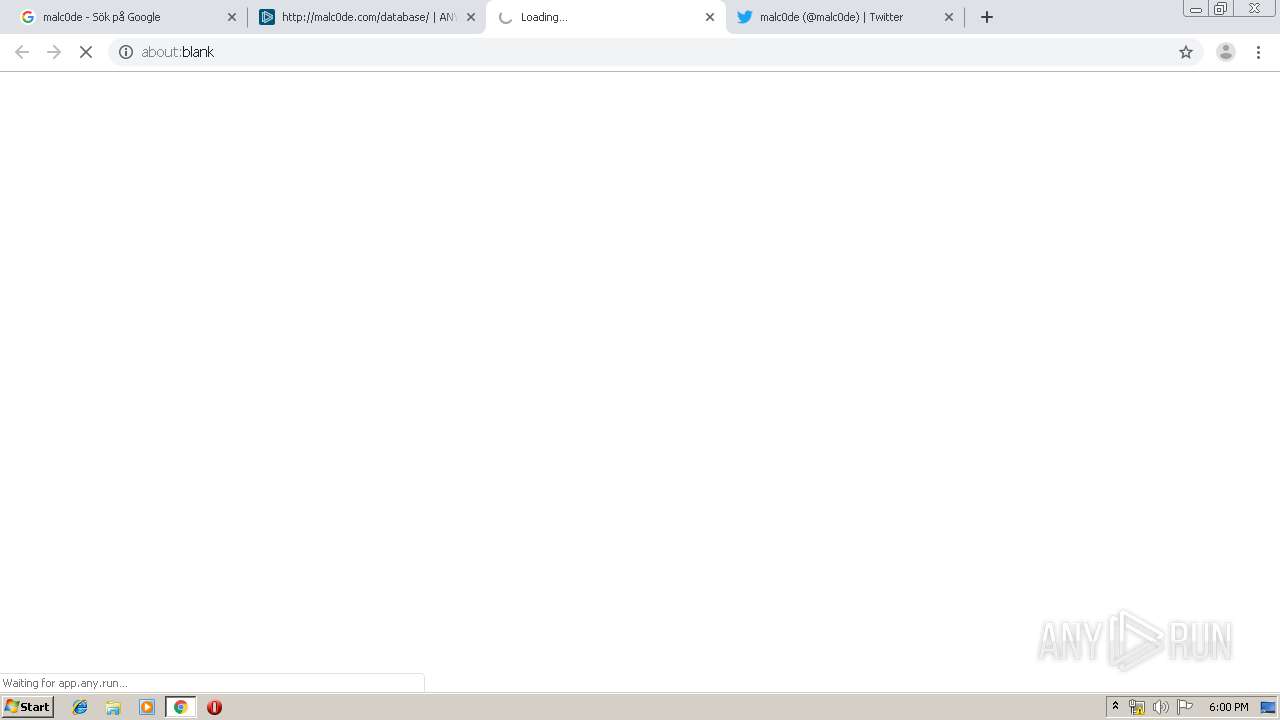1280x720 pixels.
Task: Select the Chrome taskbar button
Action: click(181, 707)
